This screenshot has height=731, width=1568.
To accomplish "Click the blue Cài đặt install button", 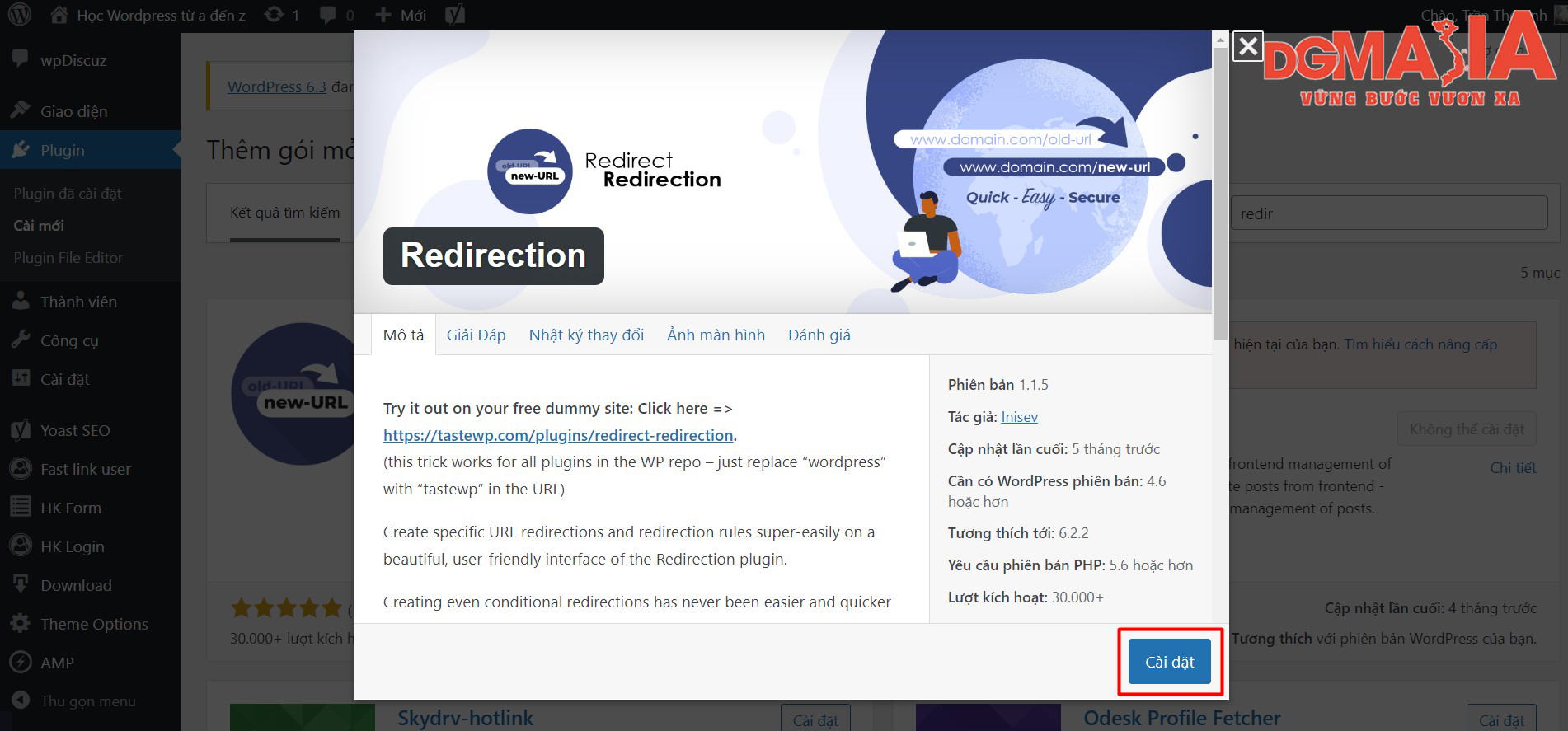I will tap(1169, 662).
